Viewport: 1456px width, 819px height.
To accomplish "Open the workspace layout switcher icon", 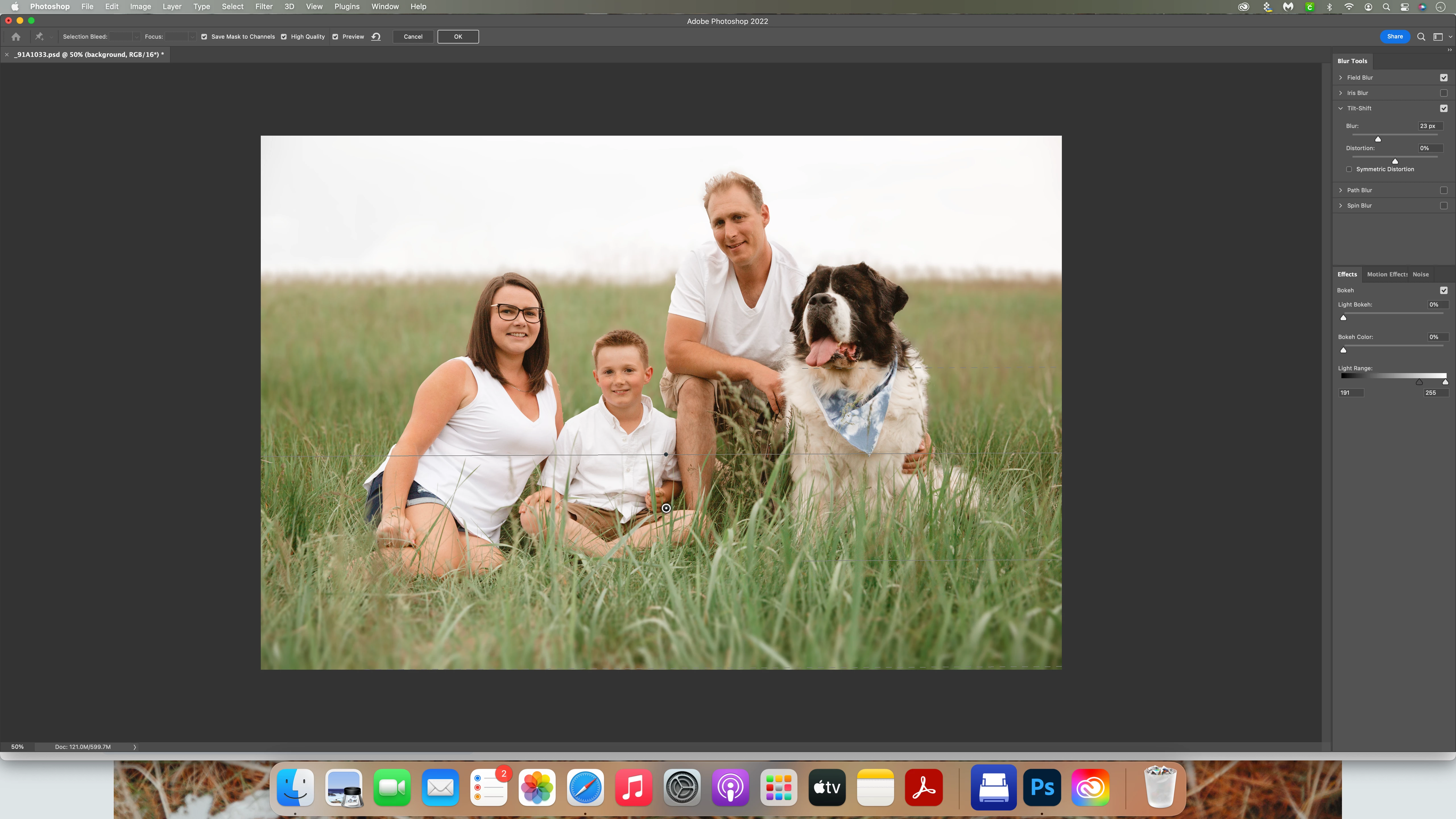I will click(x=1438, y=37).
